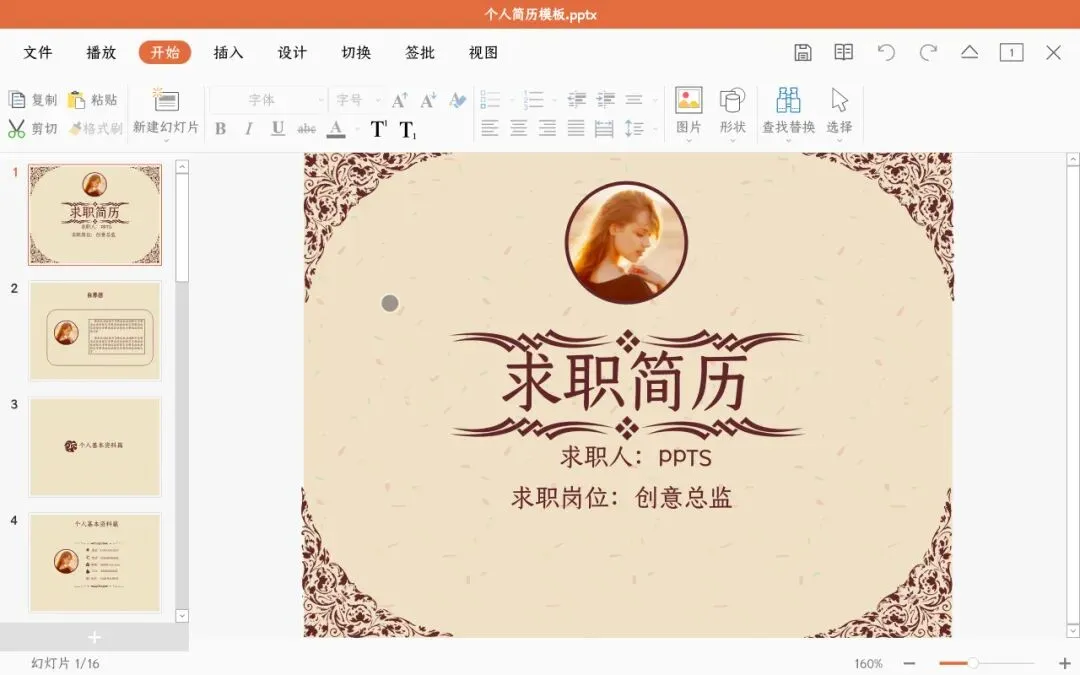1080x675 pixels.
Task: Open the reading view book icon
Action: (844, 52)
